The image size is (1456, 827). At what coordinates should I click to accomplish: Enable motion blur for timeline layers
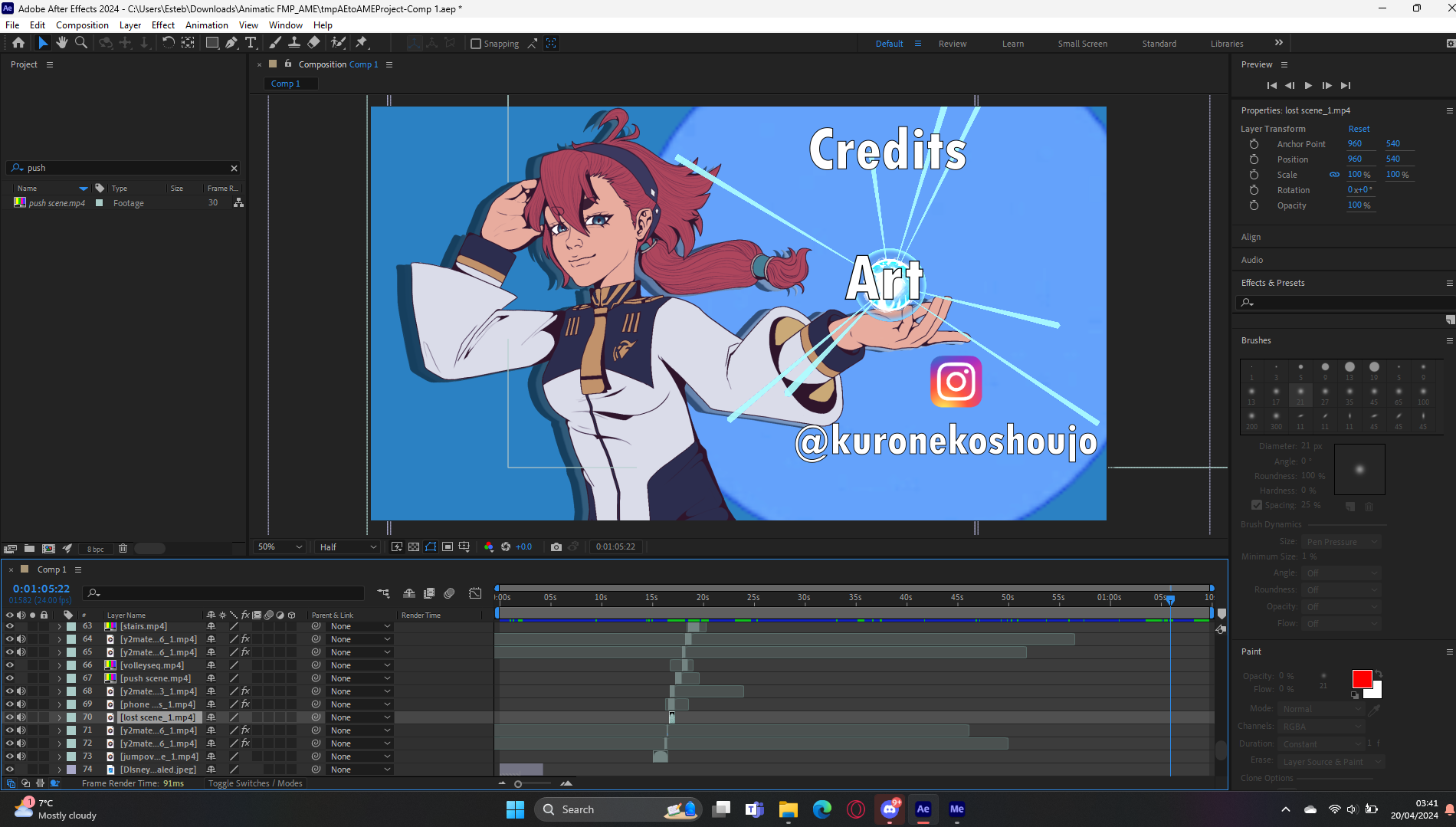click(x=449, y=593)
